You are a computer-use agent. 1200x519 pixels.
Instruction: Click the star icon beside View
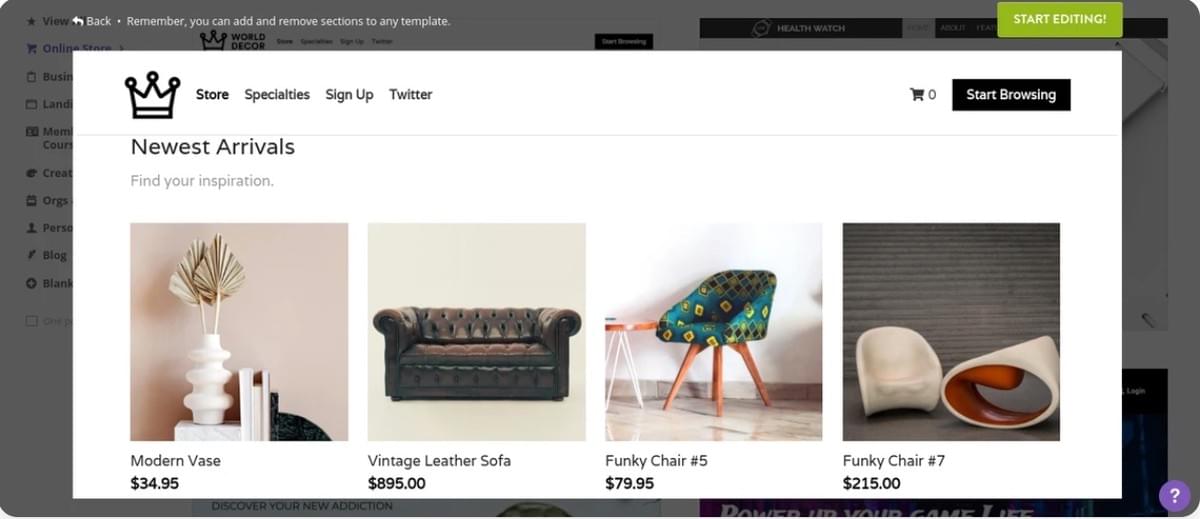31,21
